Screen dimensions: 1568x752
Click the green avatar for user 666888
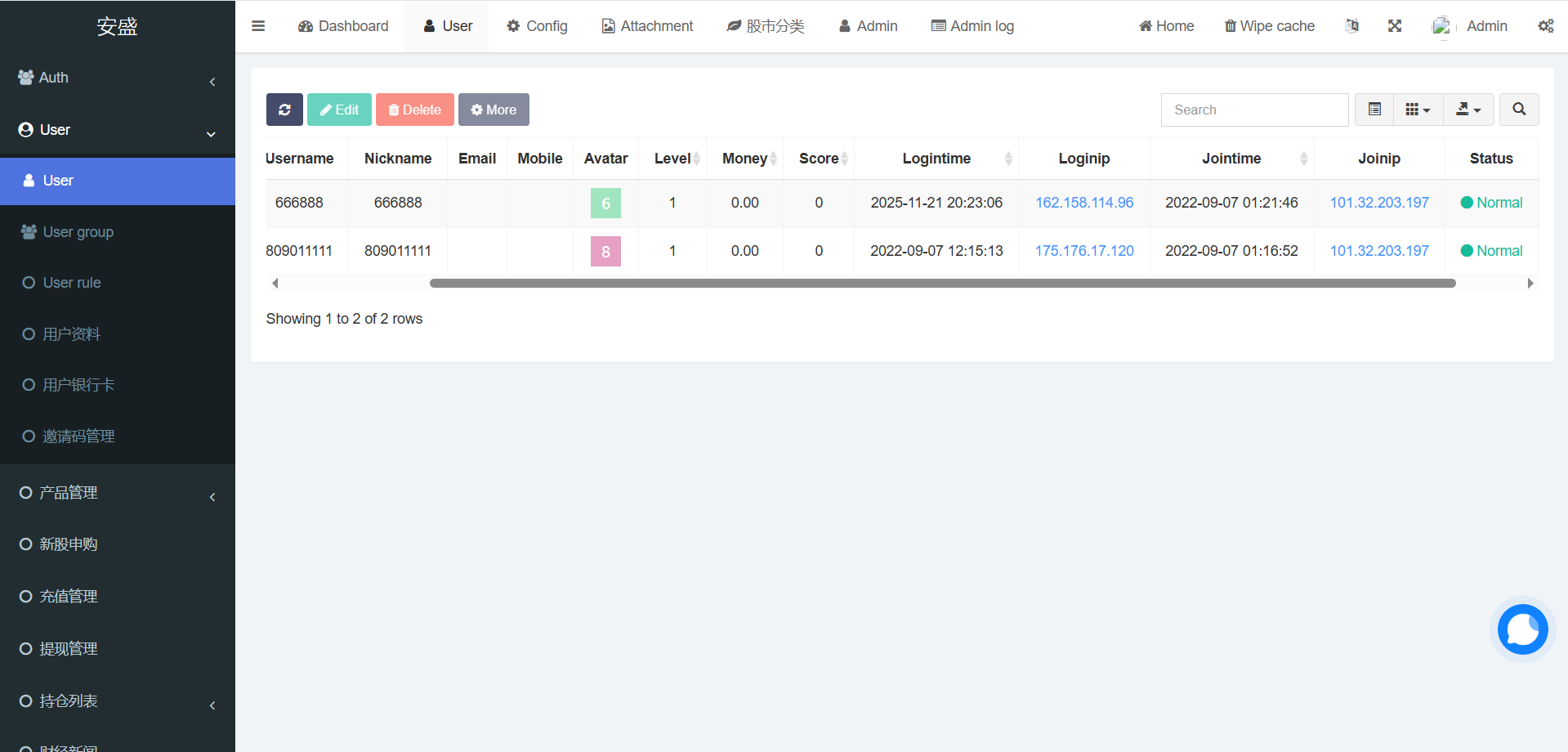(x=605, y=204)
